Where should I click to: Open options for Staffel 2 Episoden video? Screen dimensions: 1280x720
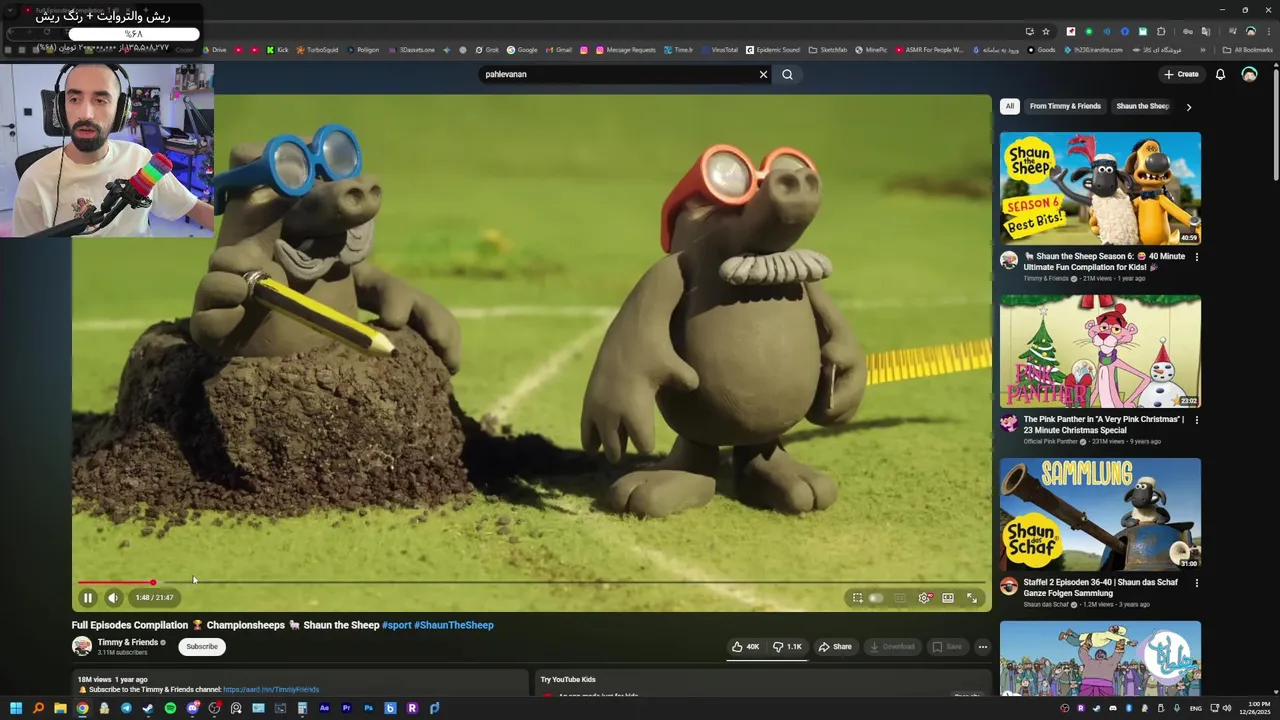(x=1196, y=583)
